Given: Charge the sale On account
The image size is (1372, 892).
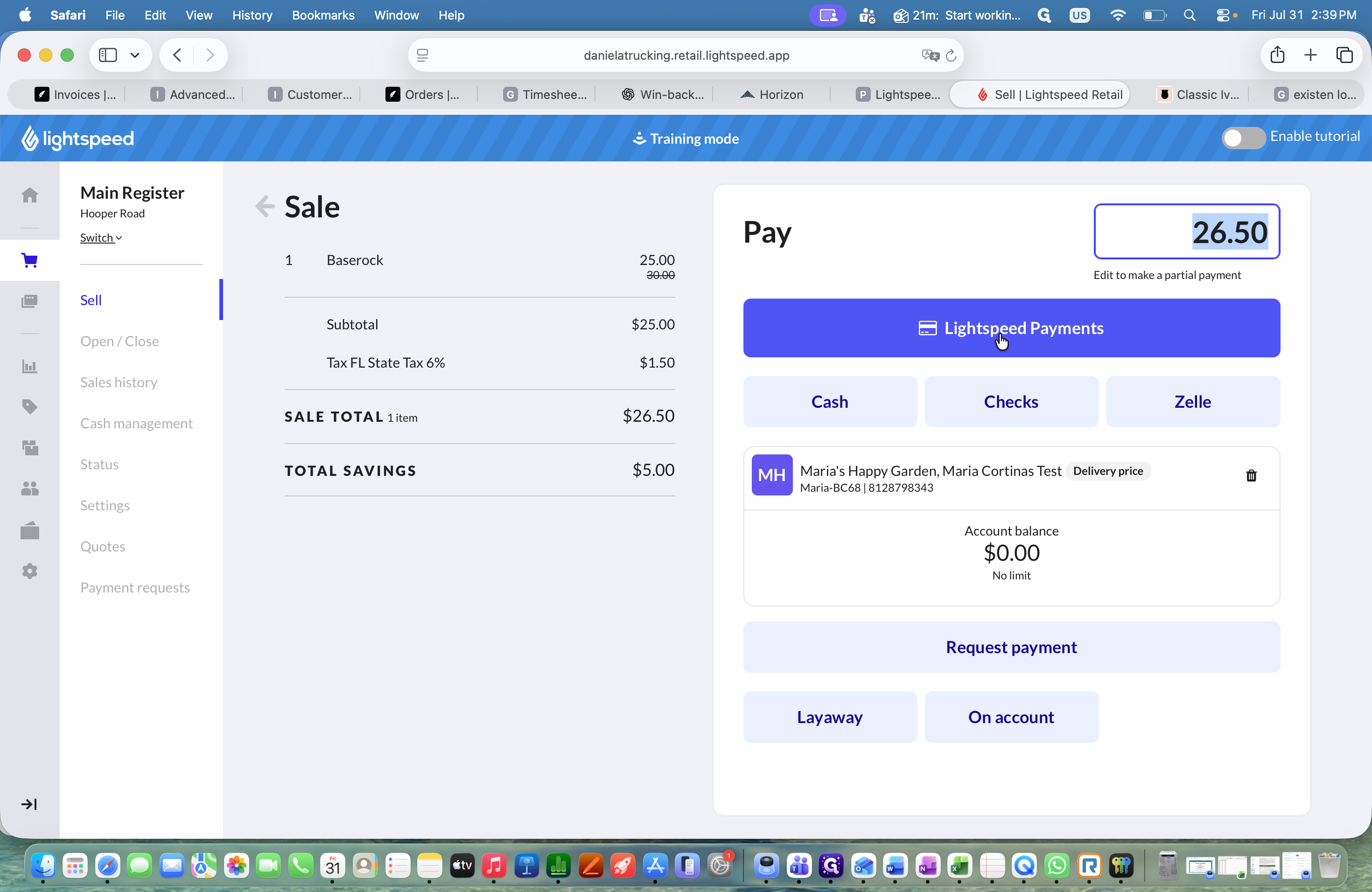Looking at the screenshot, I should click(1011, 717).
